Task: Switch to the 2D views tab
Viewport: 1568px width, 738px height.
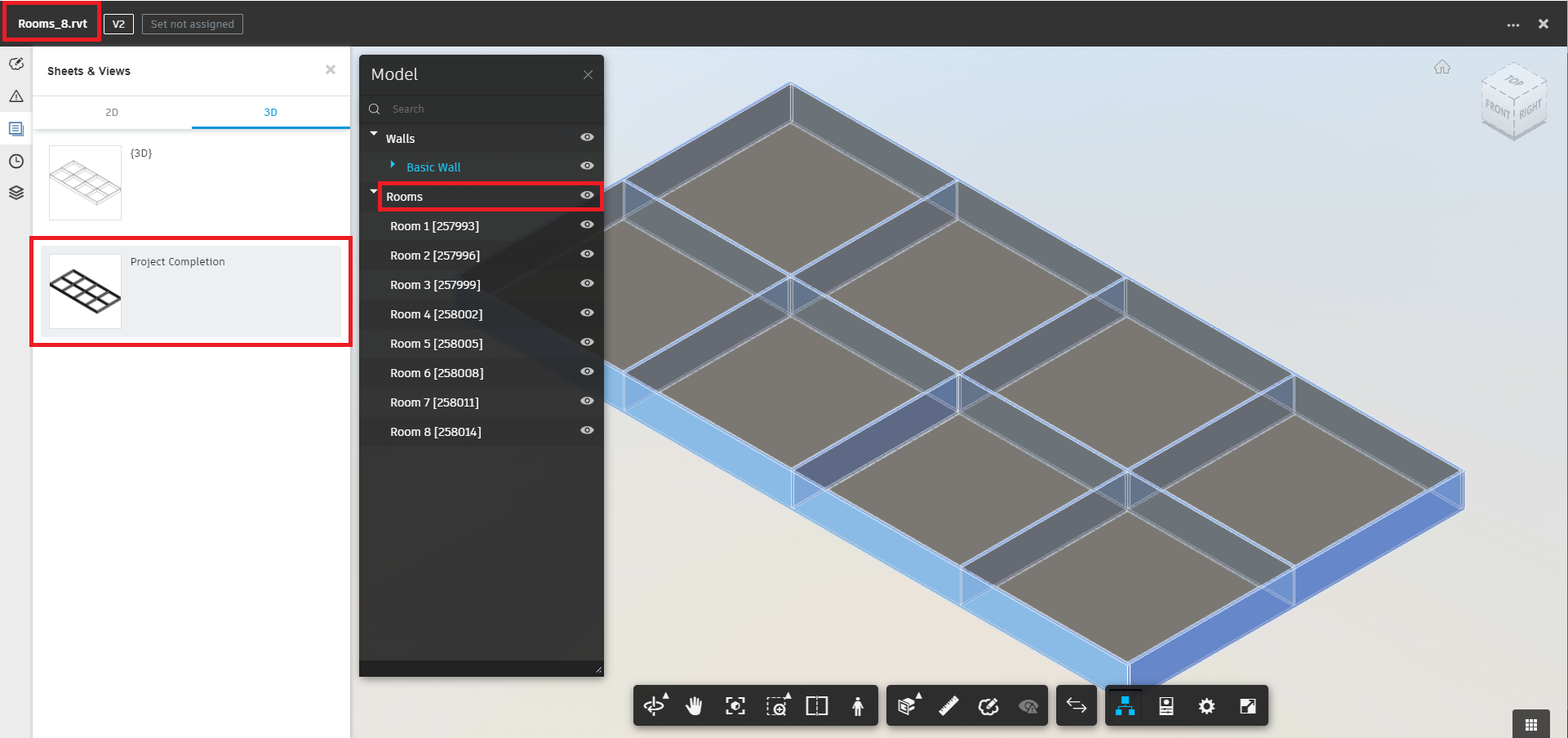Action: pos(112,112)
